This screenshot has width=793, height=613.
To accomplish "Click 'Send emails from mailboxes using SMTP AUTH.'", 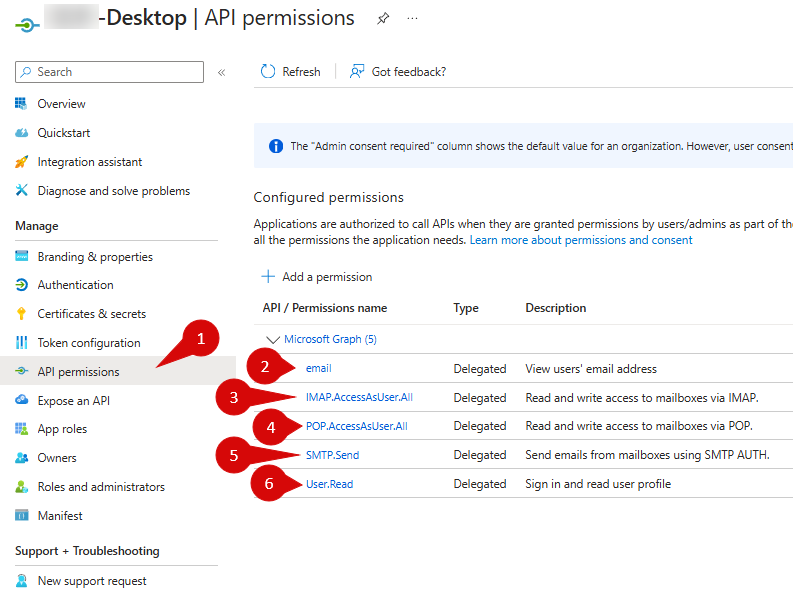I will click(647, 455).
